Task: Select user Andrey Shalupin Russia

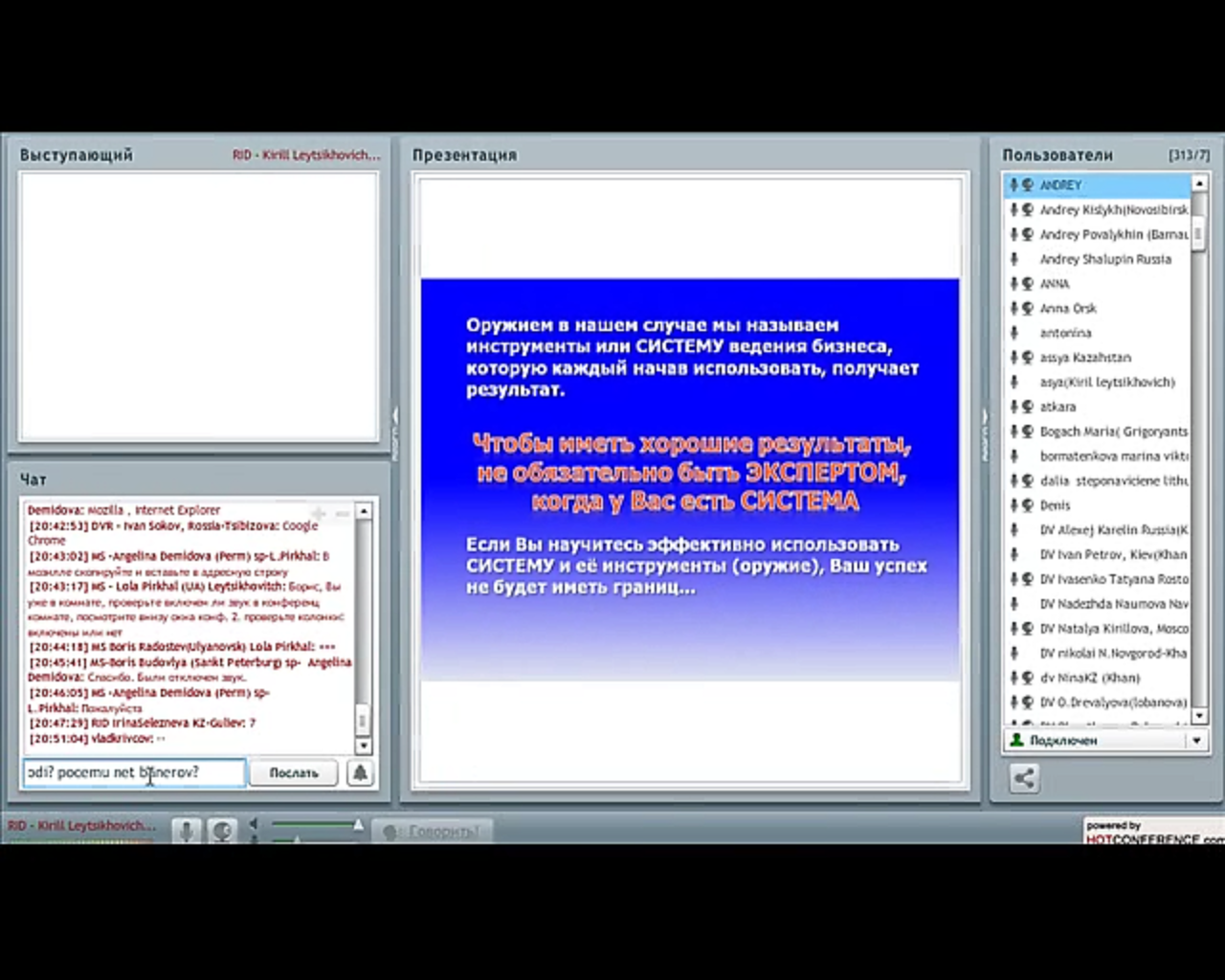Action: click(x=1097, y=259)
